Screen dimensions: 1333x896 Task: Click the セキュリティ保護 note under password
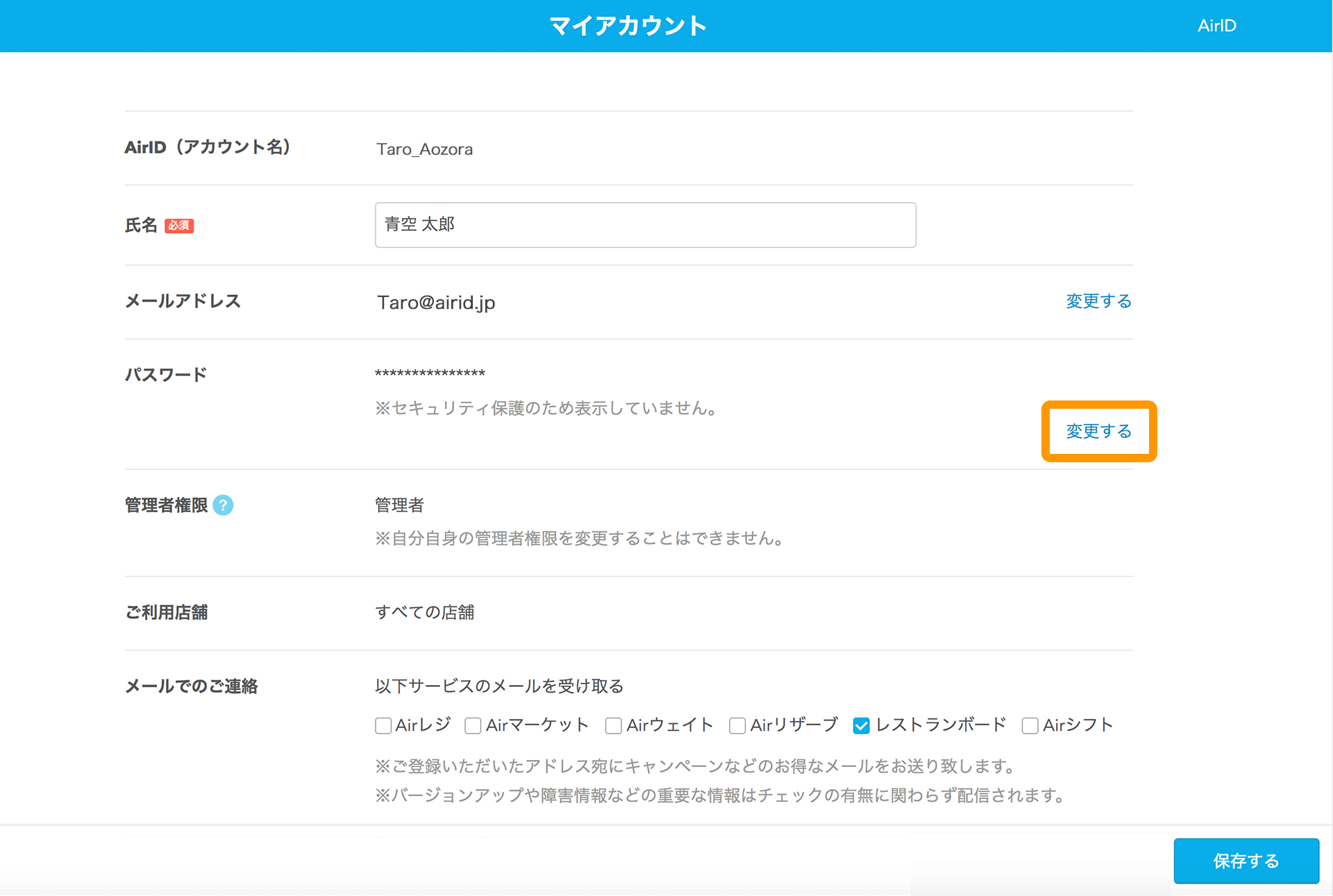[x=546, y=408]
